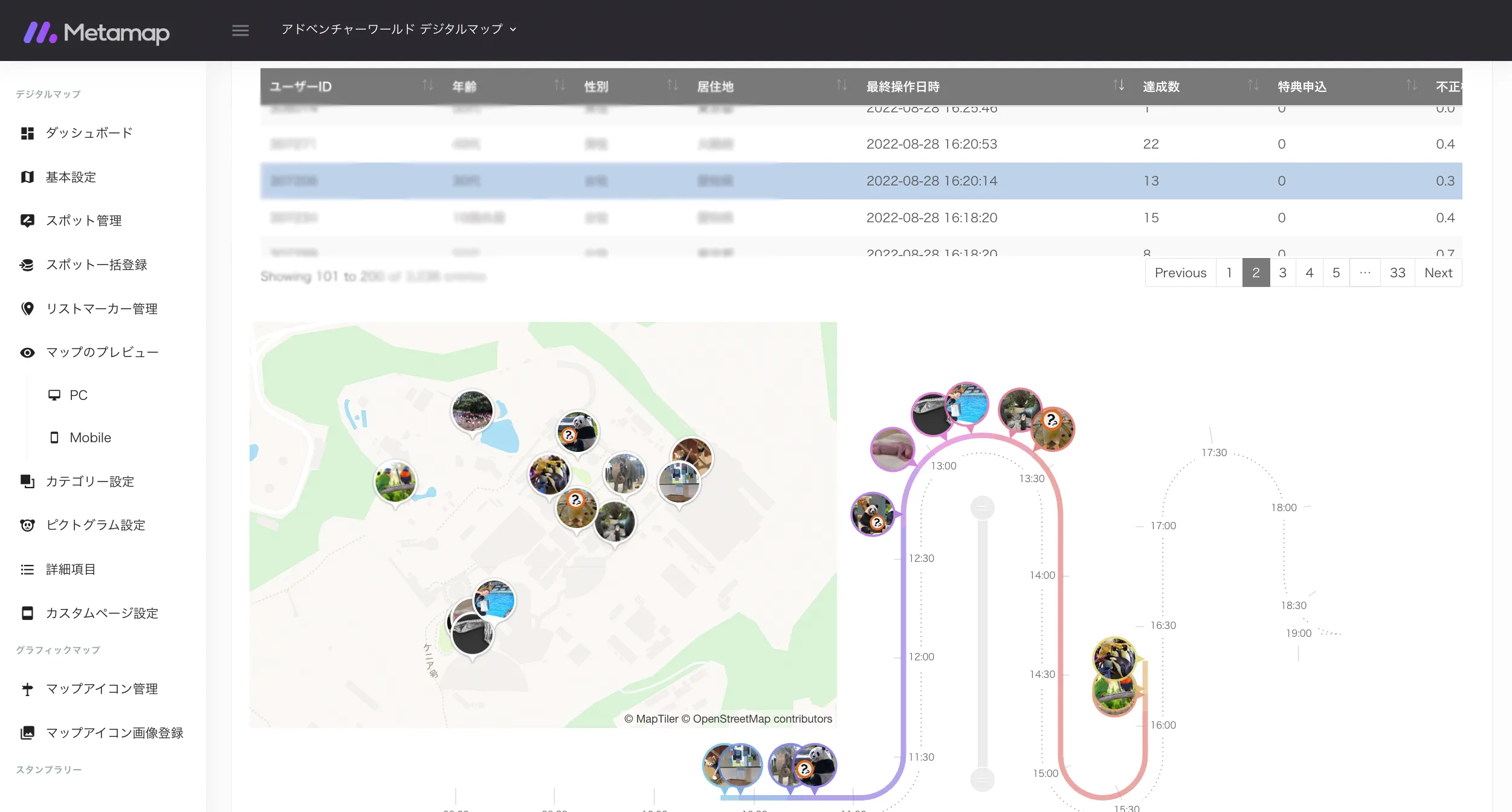
Task: Click the hamburger menu icon in header
Action: pyautogui.click(x=240, y=30)
